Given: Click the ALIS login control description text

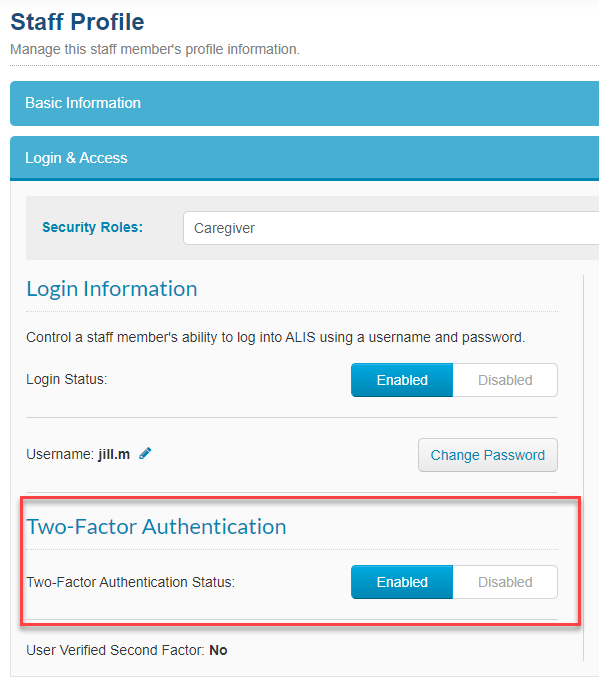Looking at the screenshot, I should [275, 337].
